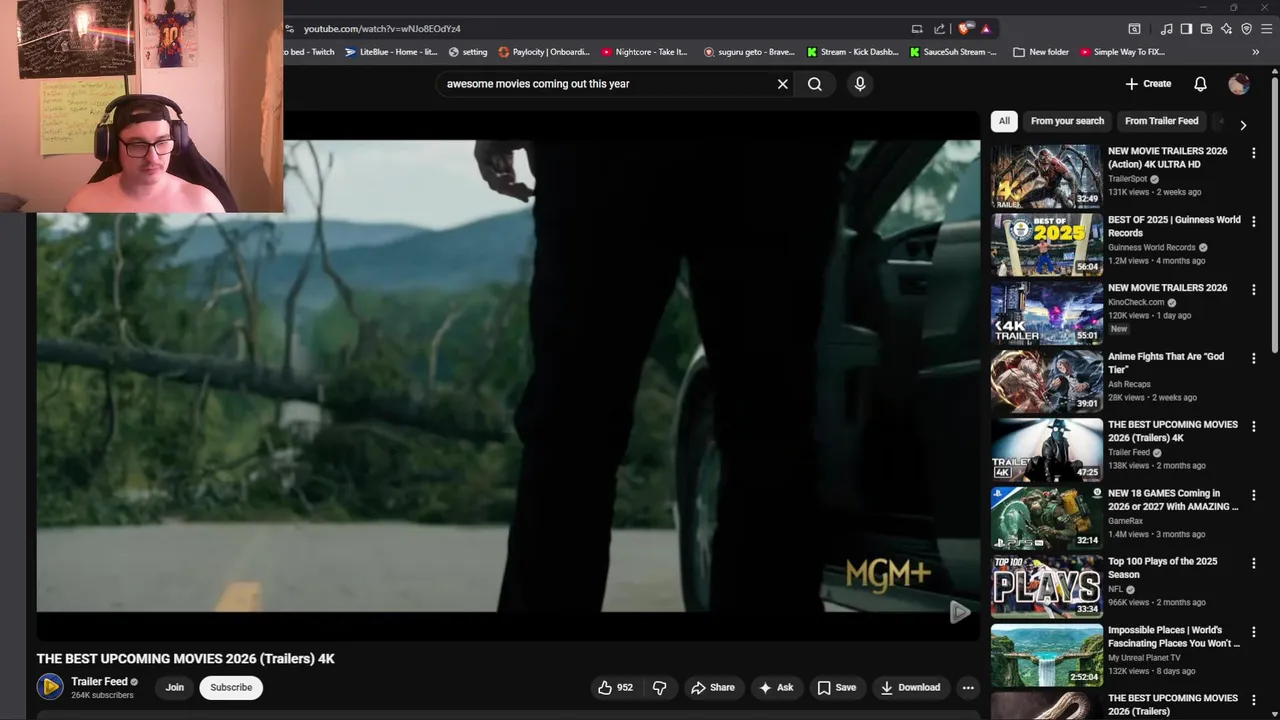The height and width of the screenshot is (720, 1280).
Task: Click the Join channel button
Action: pyautogui.click(x=175, y=688)
